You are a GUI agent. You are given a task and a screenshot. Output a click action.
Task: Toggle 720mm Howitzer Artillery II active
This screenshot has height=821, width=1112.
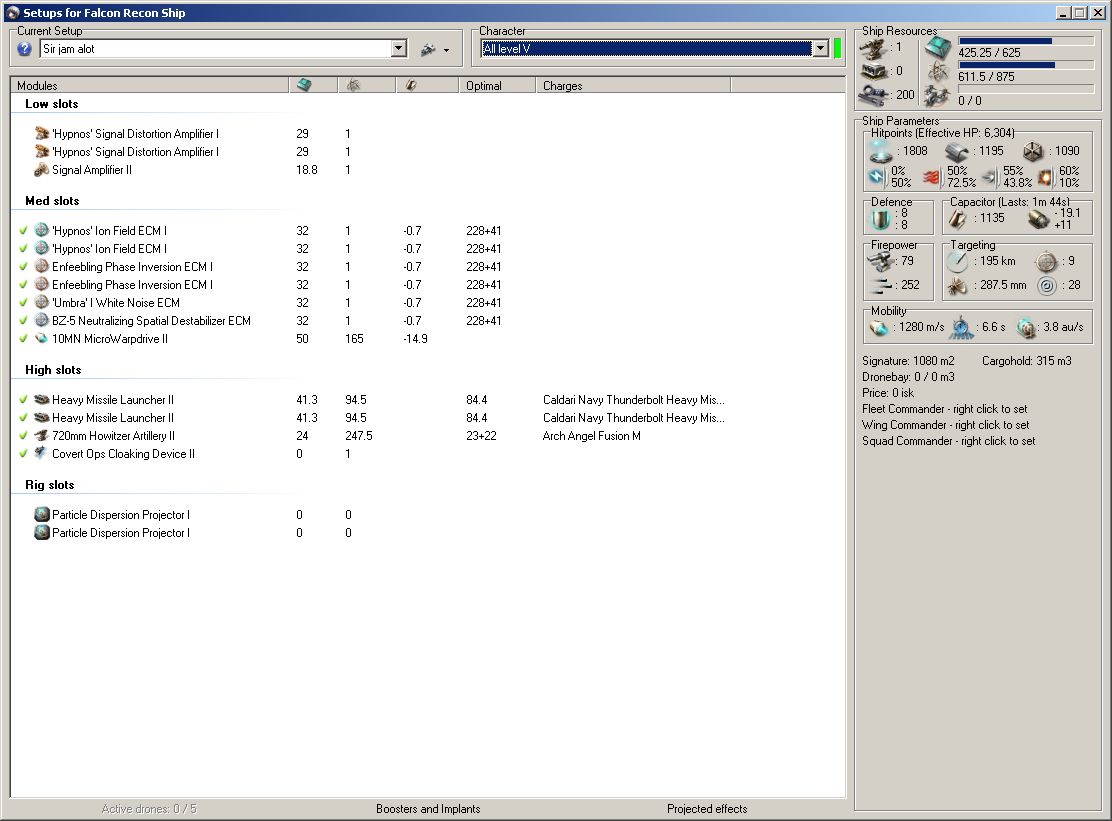tap(23, 436)
